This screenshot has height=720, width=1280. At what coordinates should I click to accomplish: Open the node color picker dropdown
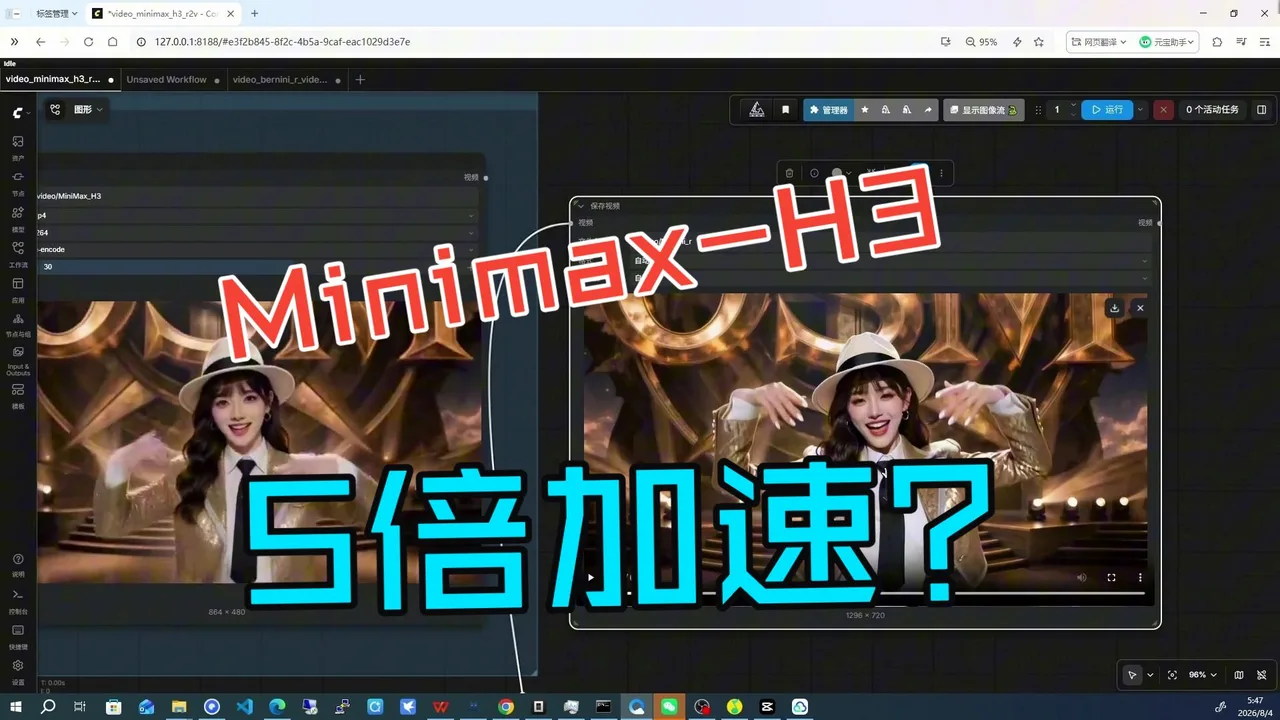(843, 173)
